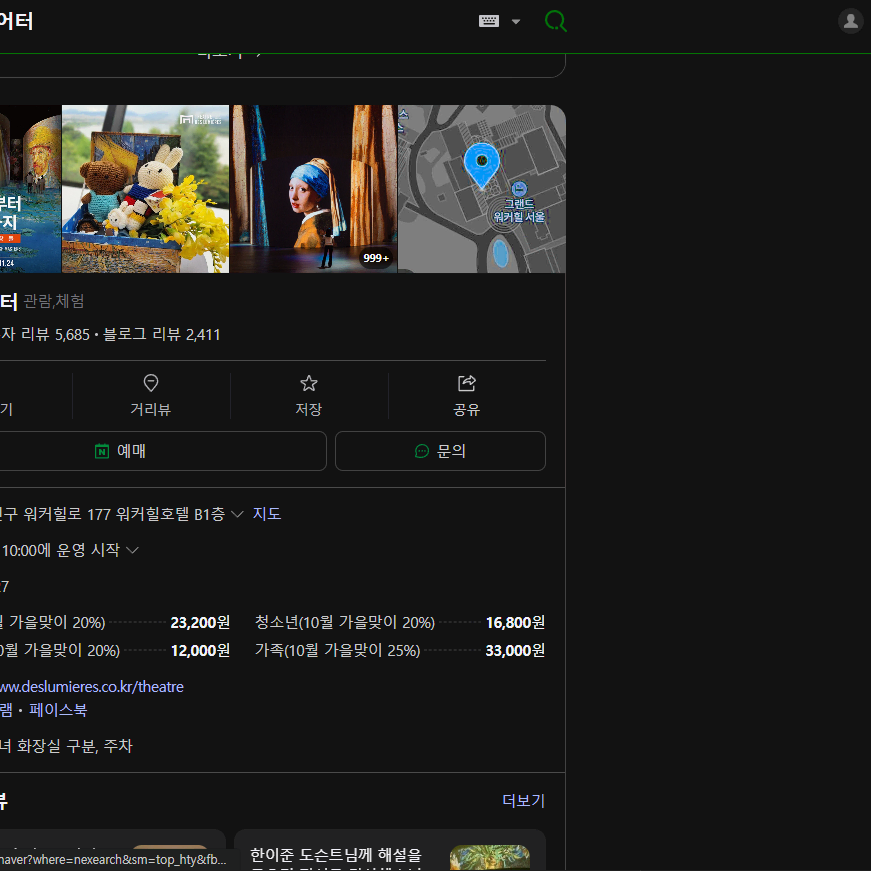Open the 지도 map link
Viewport: 871px width, 871px height.
pos(267,514)
